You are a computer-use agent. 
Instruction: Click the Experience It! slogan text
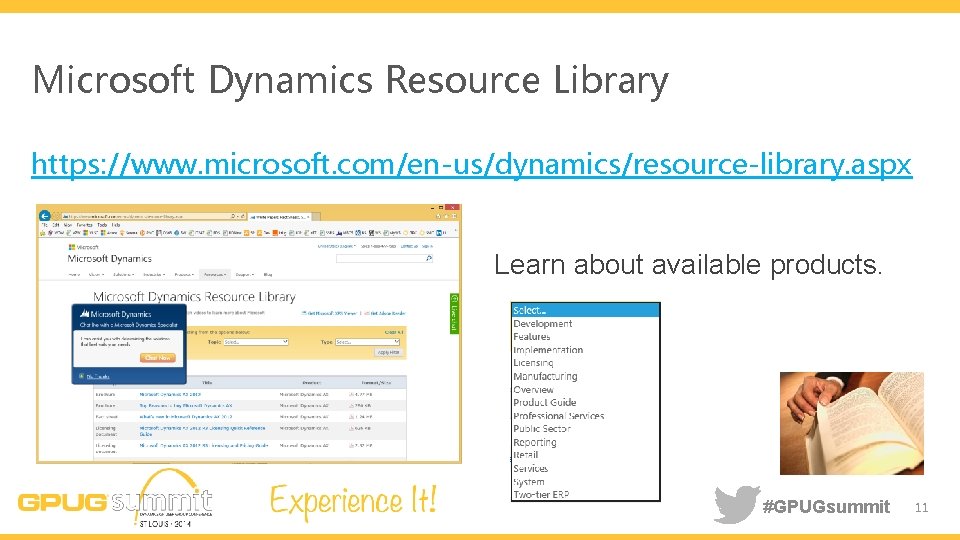pos(353,502)
